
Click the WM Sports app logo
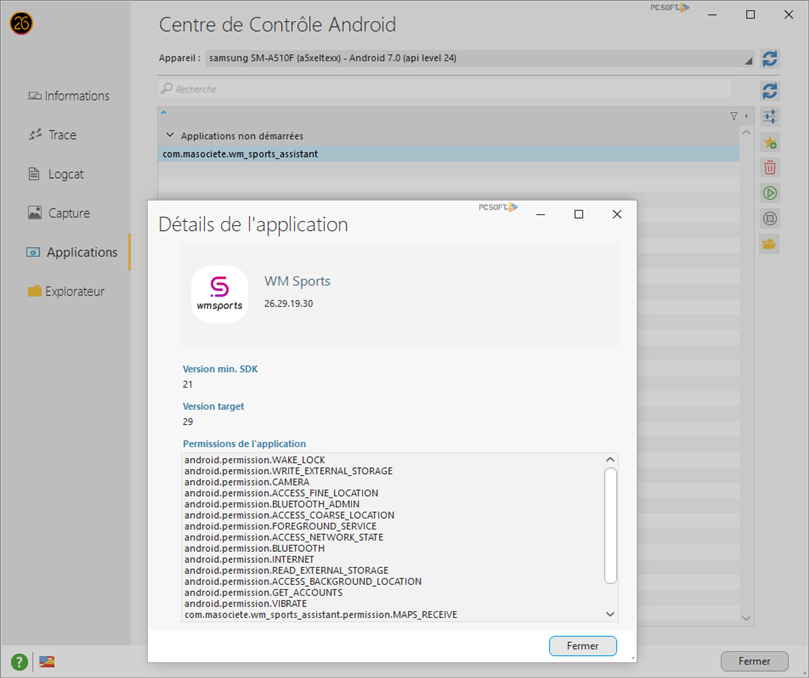(x=219, y=294)
